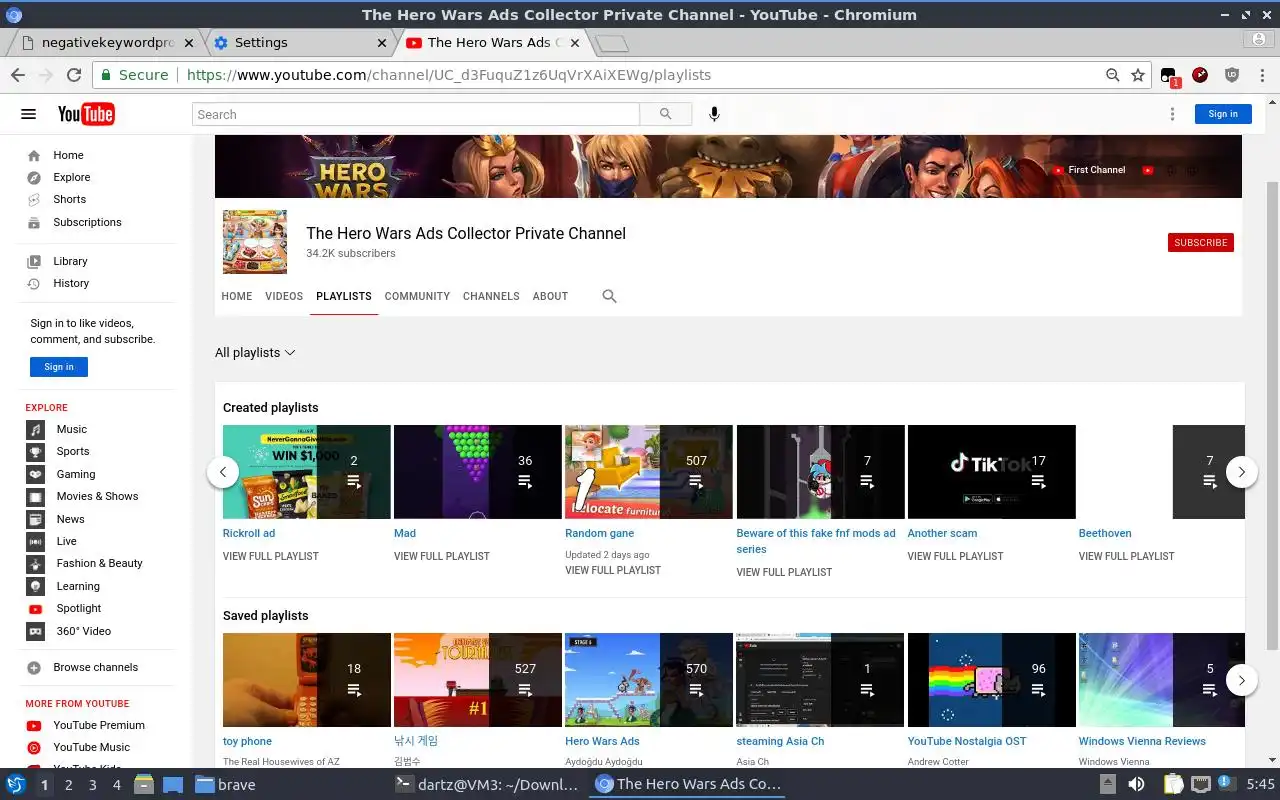The height and width of the screenshot is (800, 1280).
Task: Open the Another scam TikTok thumbnail
Action: click(x=992, y=472)
